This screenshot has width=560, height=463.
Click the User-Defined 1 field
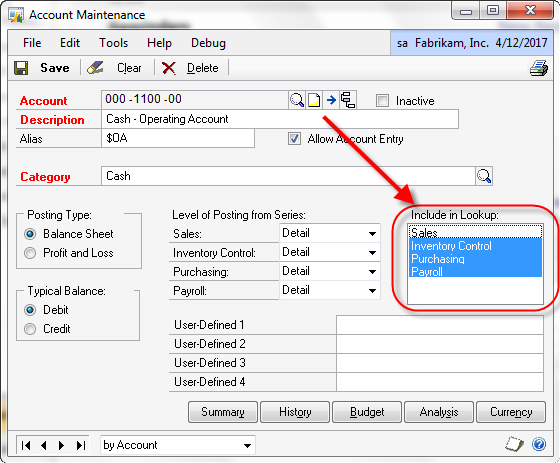(440, 325)
